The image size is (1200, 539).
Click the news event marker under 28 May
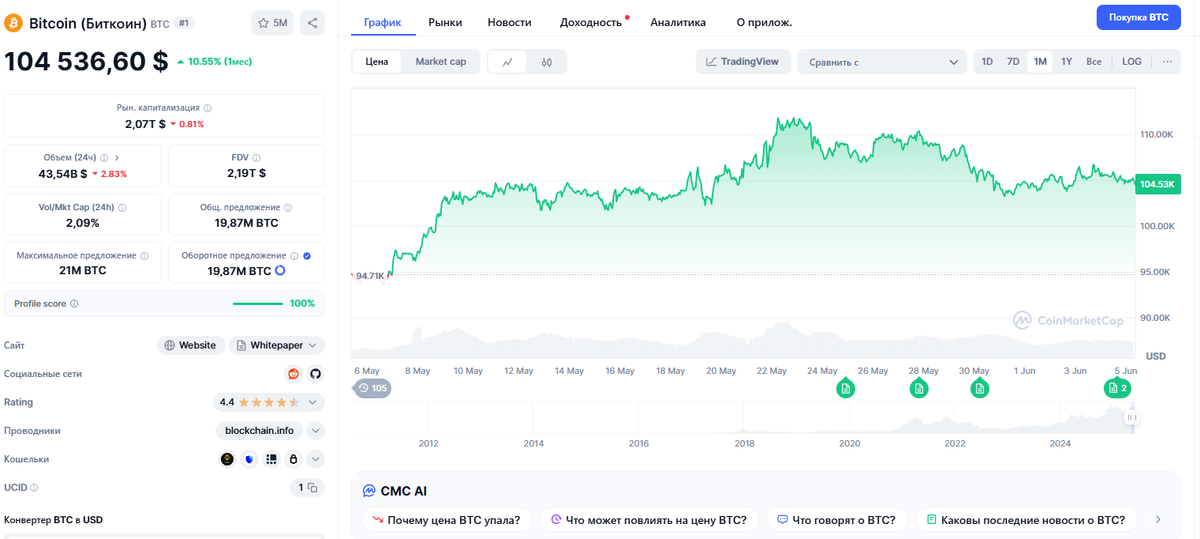918,388
